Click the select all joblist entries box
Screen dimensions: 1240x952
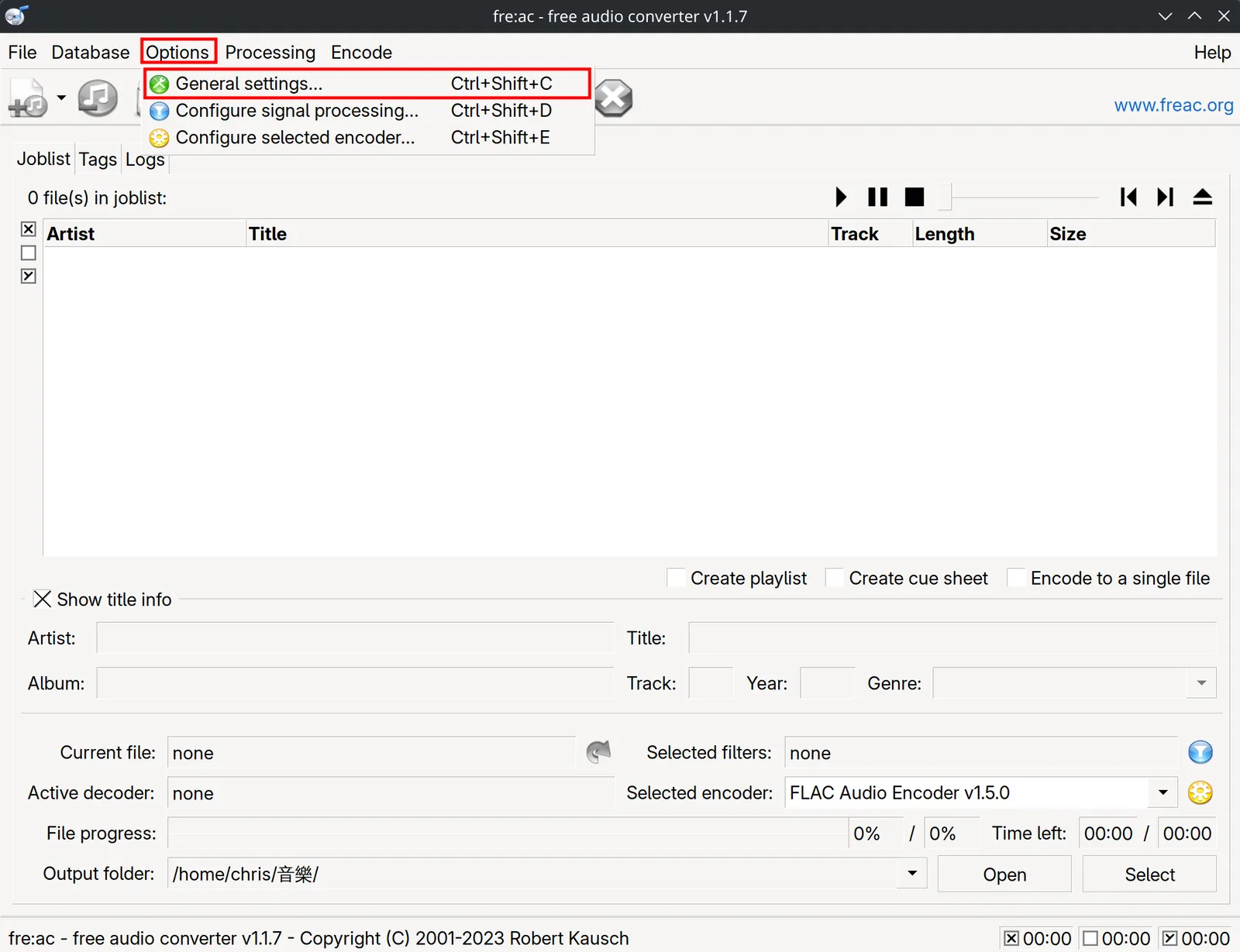pos(29,229)
